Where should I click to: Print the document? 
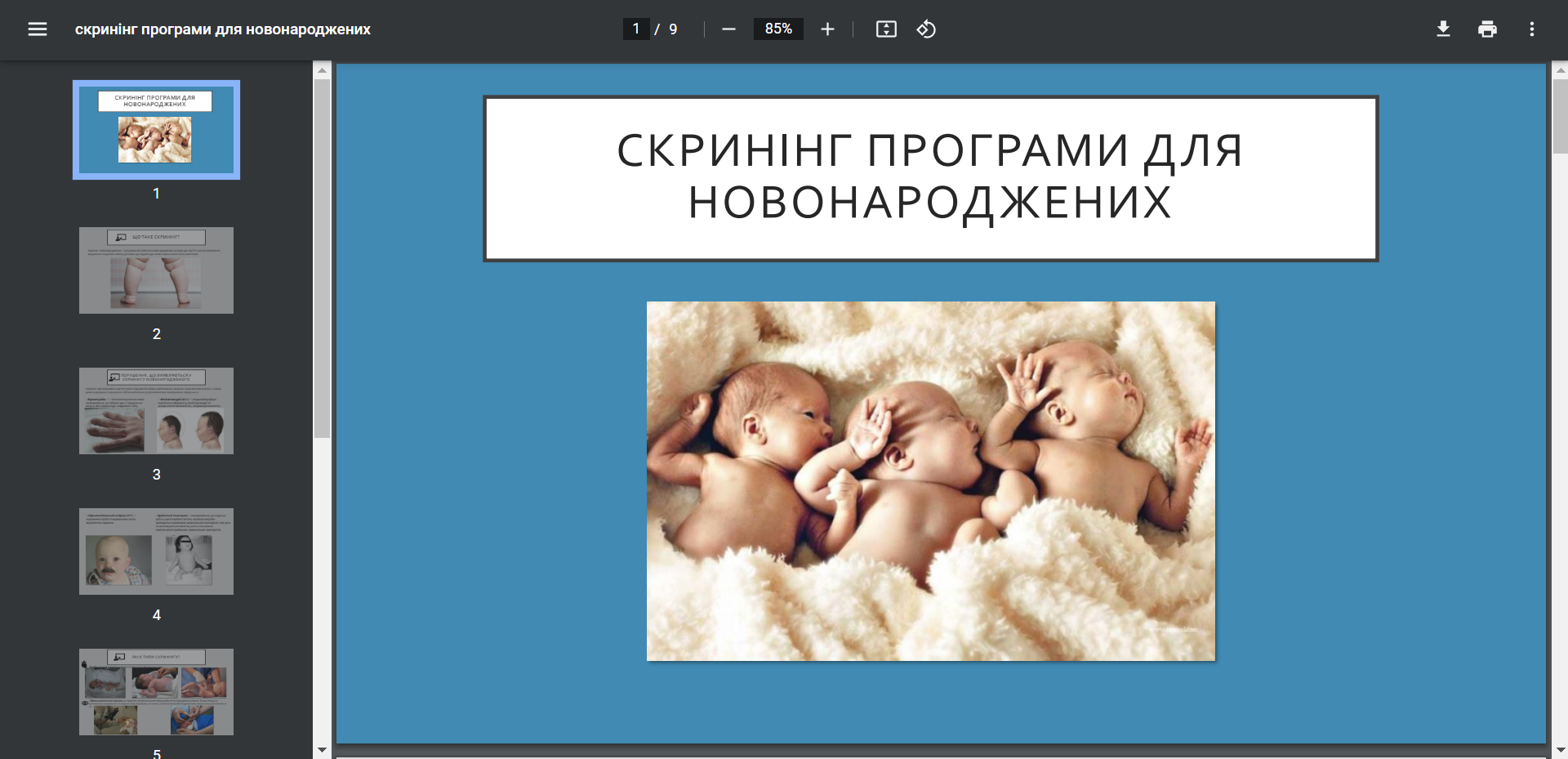pyautogui.click(x=1487, y=29)
